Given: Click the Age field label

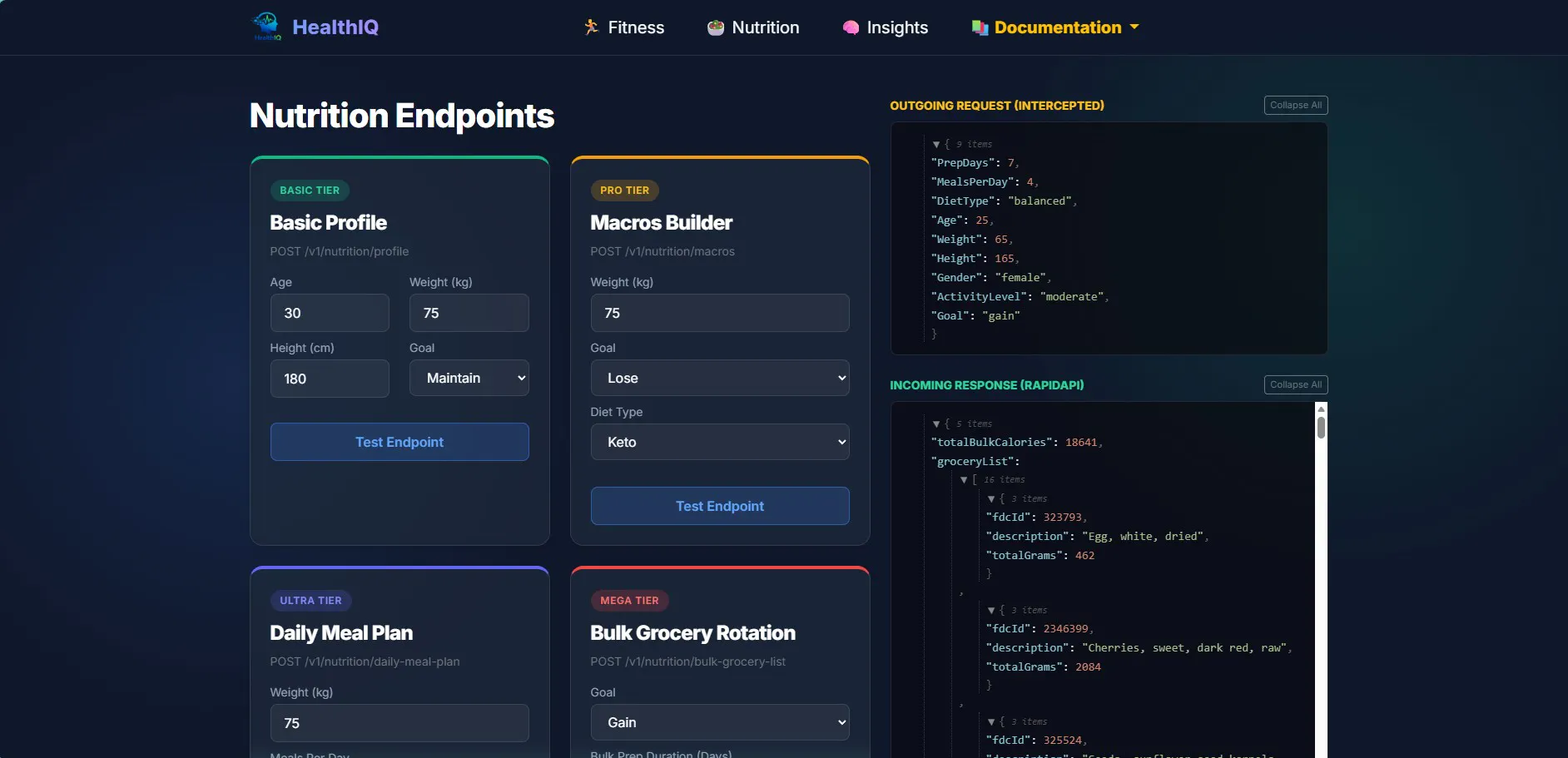Looking at the screenshot, I should coord(281,283).
